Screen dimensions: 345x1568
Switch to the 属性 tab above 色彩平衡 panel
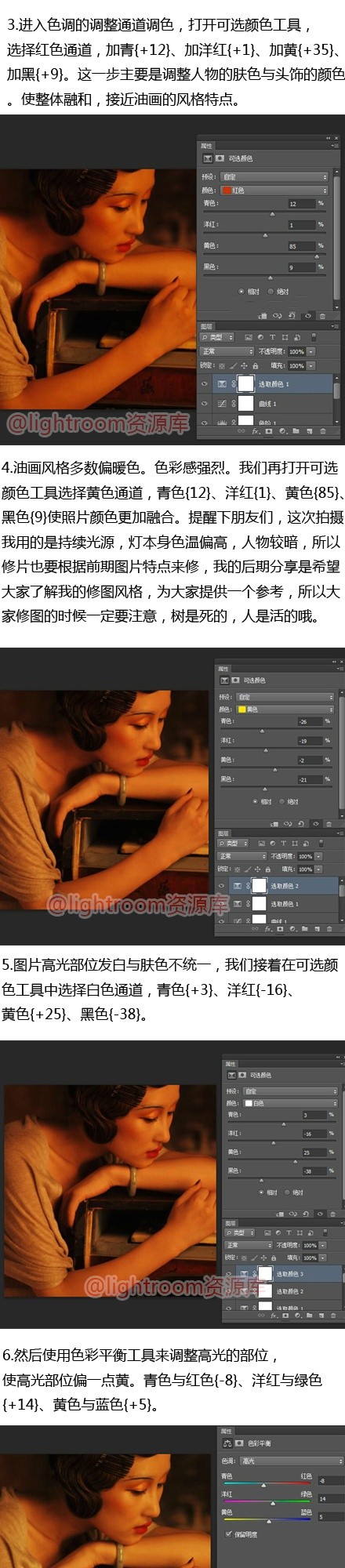pyautogui.click(x=227, y=1431)
